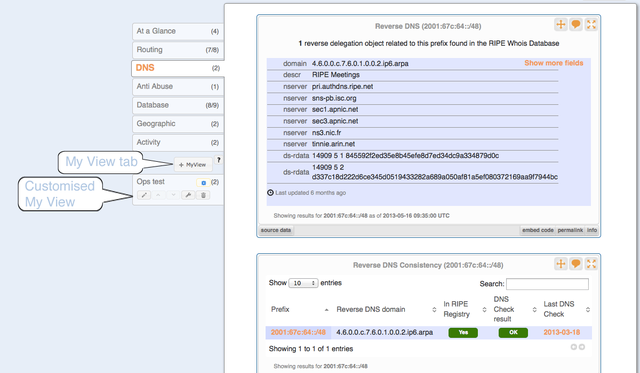Screen dimensions: 640x373
Task: Click nserver sns-pb.isc.org
Action: (334, 98)
